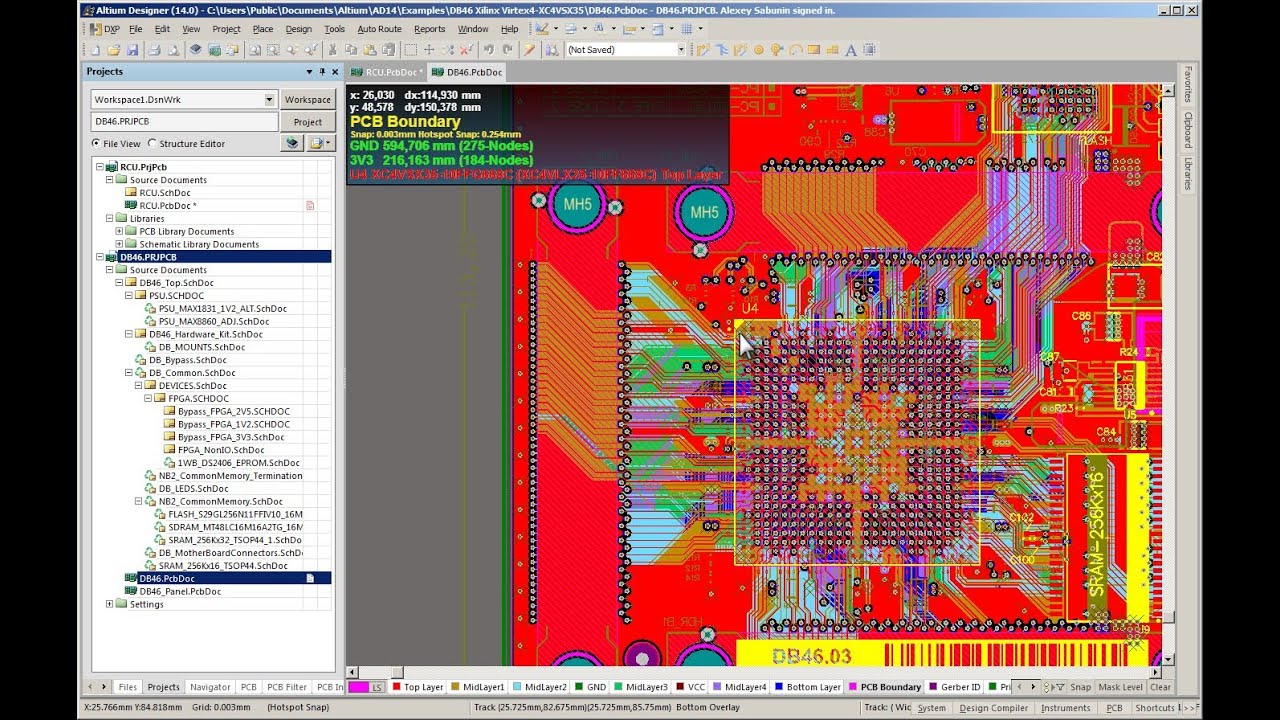
Task: Click the Copy toolbar icon
Action: click(x=351, y=50)
